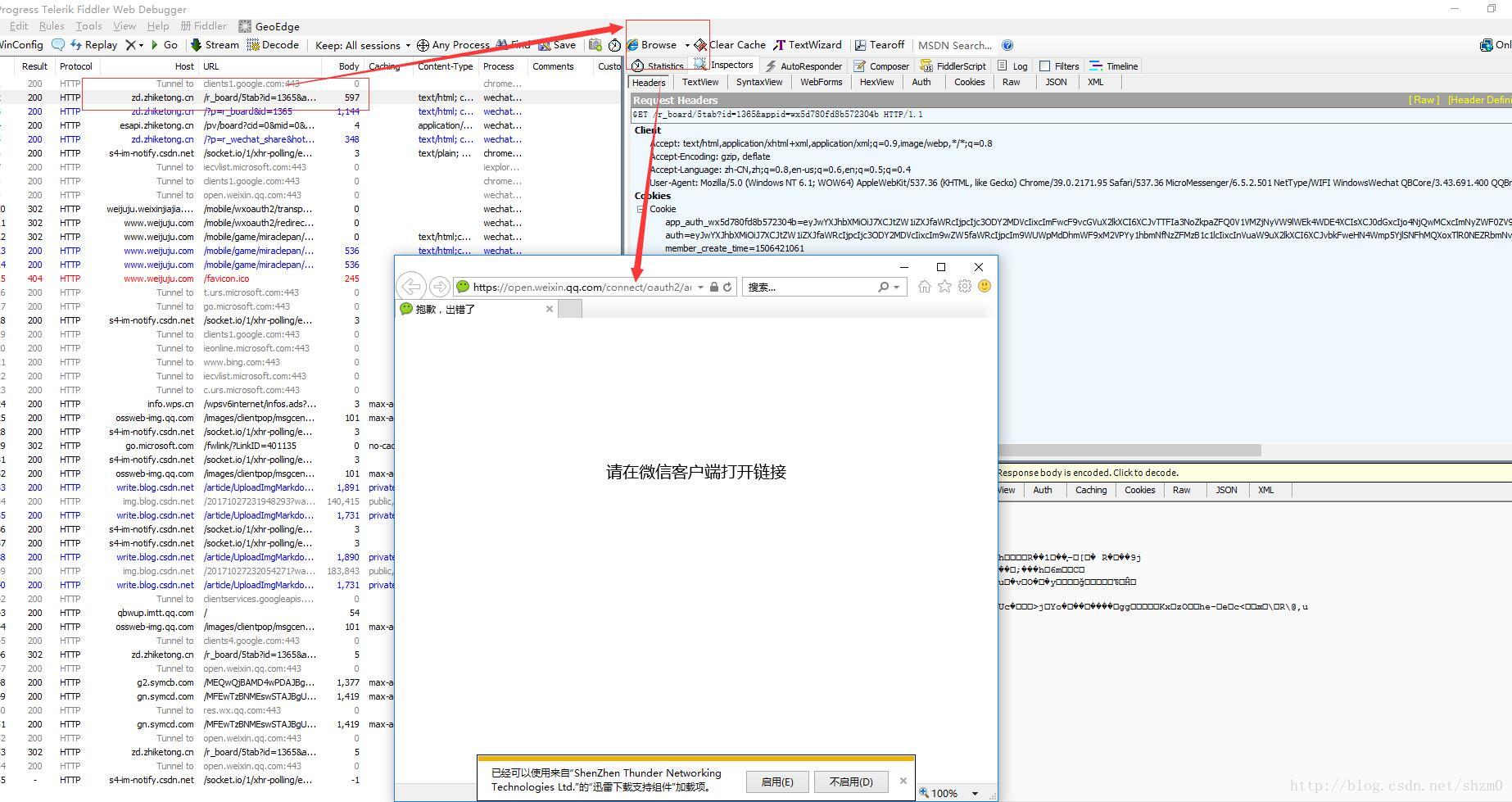Image resolution: width=1512 pixels, height=802 pixels.
Task: Expand the address bar history dropdown
Action: pos(701,287)
